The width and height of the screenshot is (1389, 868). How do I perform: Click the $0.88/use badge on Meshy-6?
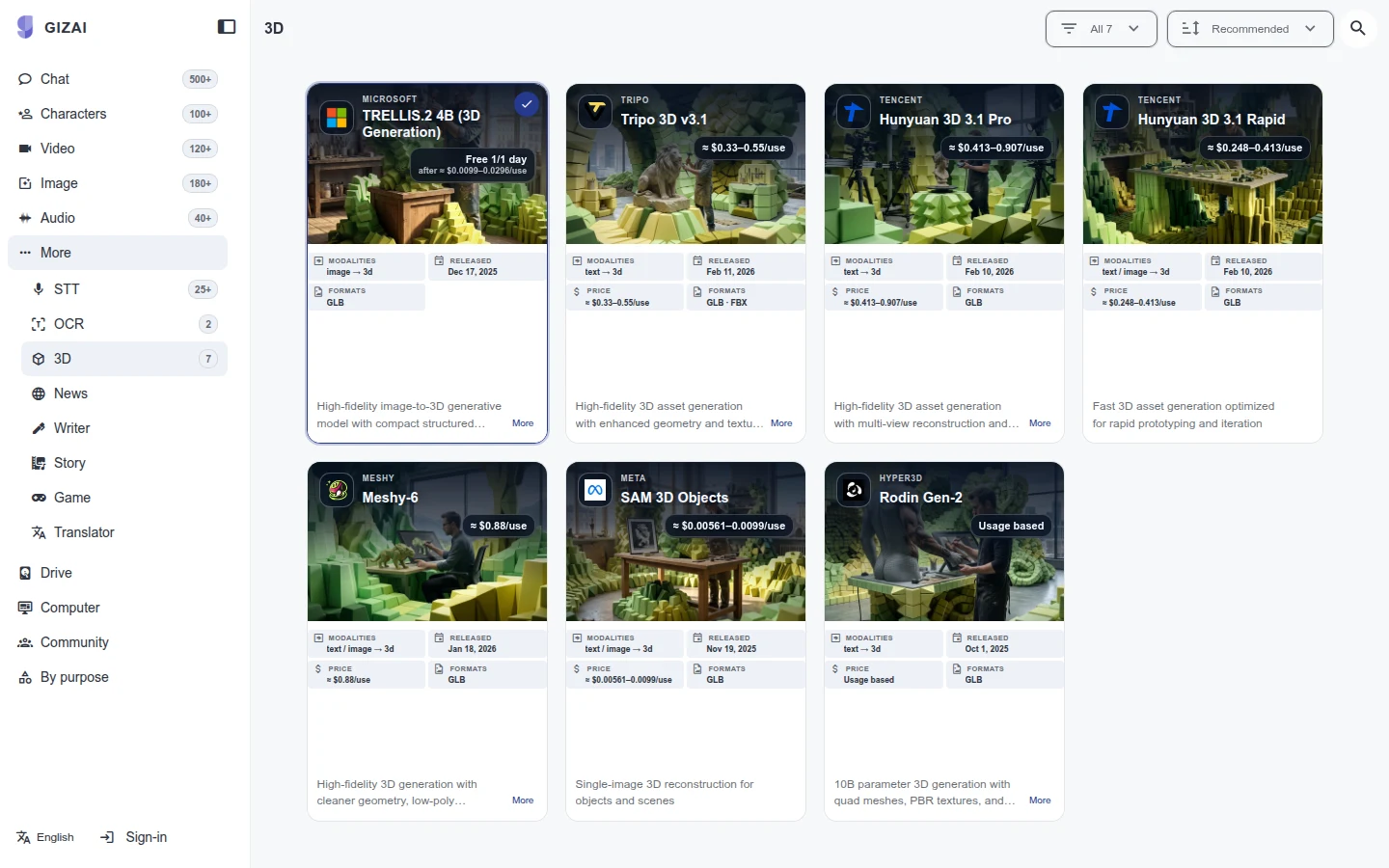coord(499,526)
